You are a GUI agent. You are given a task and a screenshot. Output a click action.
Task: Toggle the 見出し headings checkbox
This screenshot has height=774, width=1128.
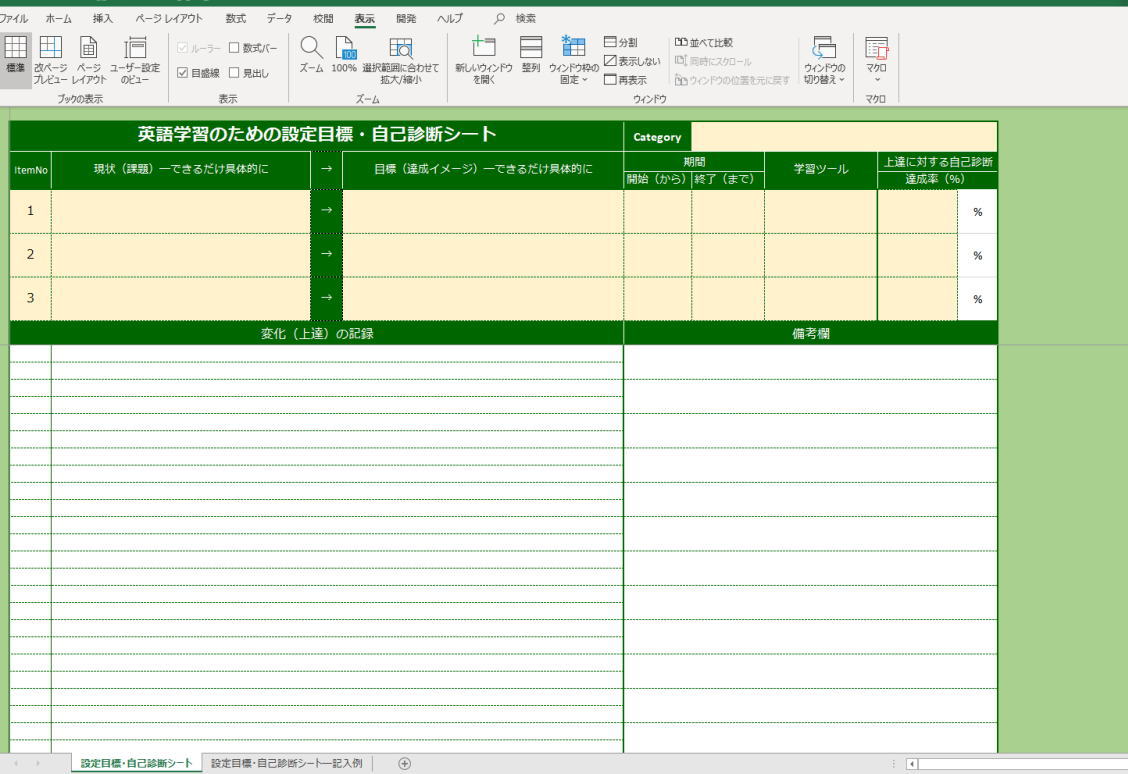click(x=234, y=73)
